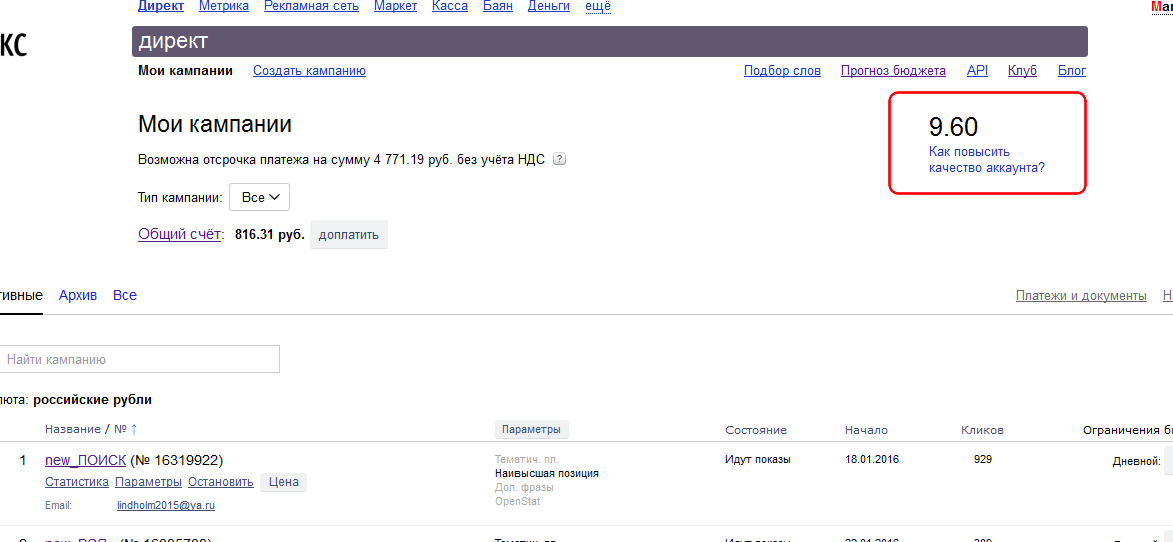The image size is (1173, 542).
Task: Click the Наивысшая позиция strategy text
Action: click(547, 473)
